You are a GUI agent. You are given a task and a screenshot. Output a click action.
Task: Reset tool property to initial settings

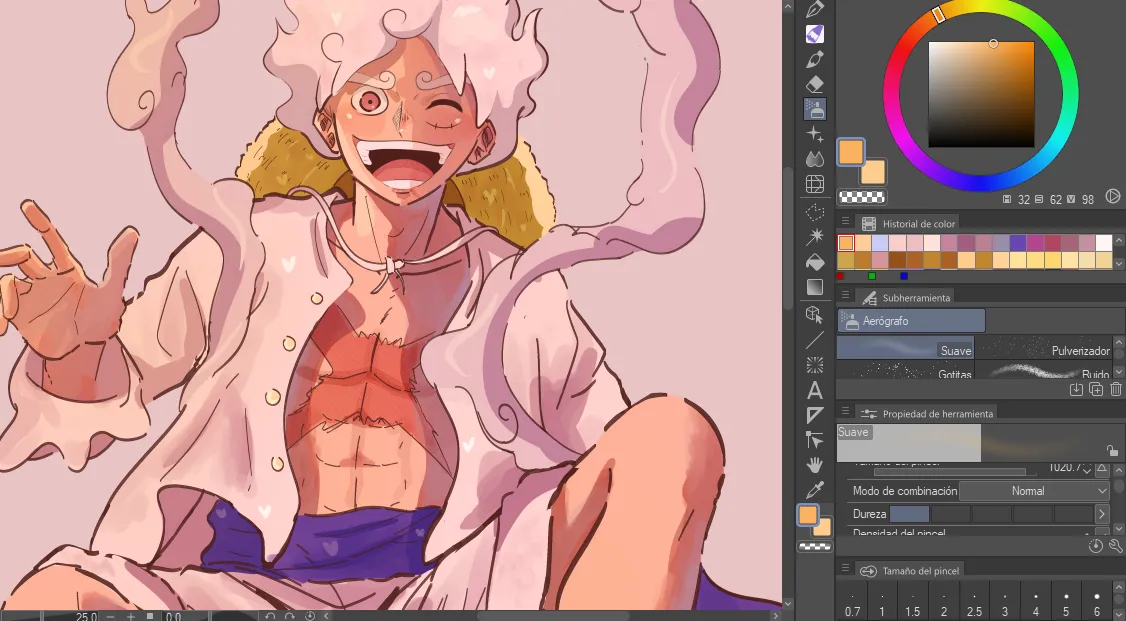(1095, 546)
